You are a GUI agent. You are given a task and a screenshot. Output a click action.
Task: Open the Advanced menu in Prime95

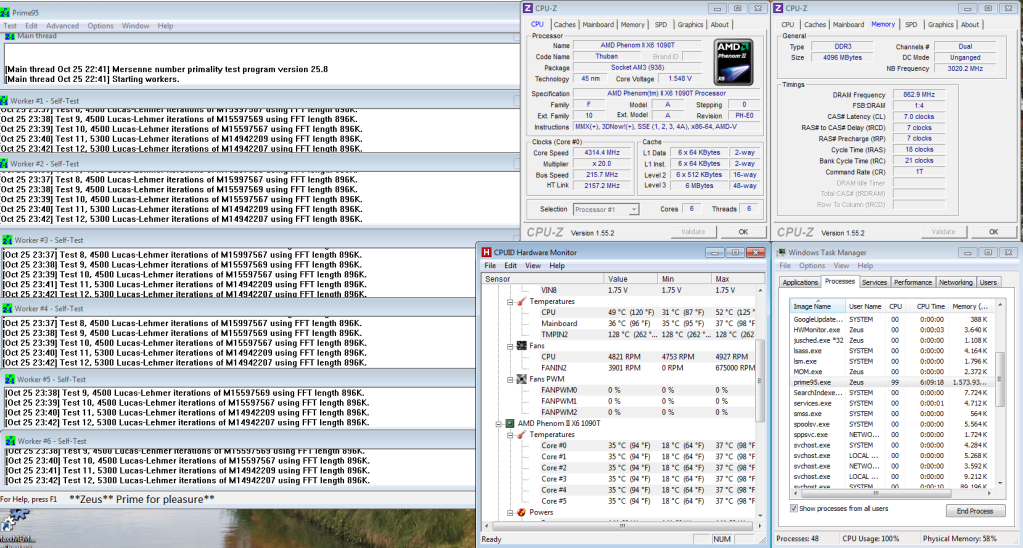pos(62,25)
